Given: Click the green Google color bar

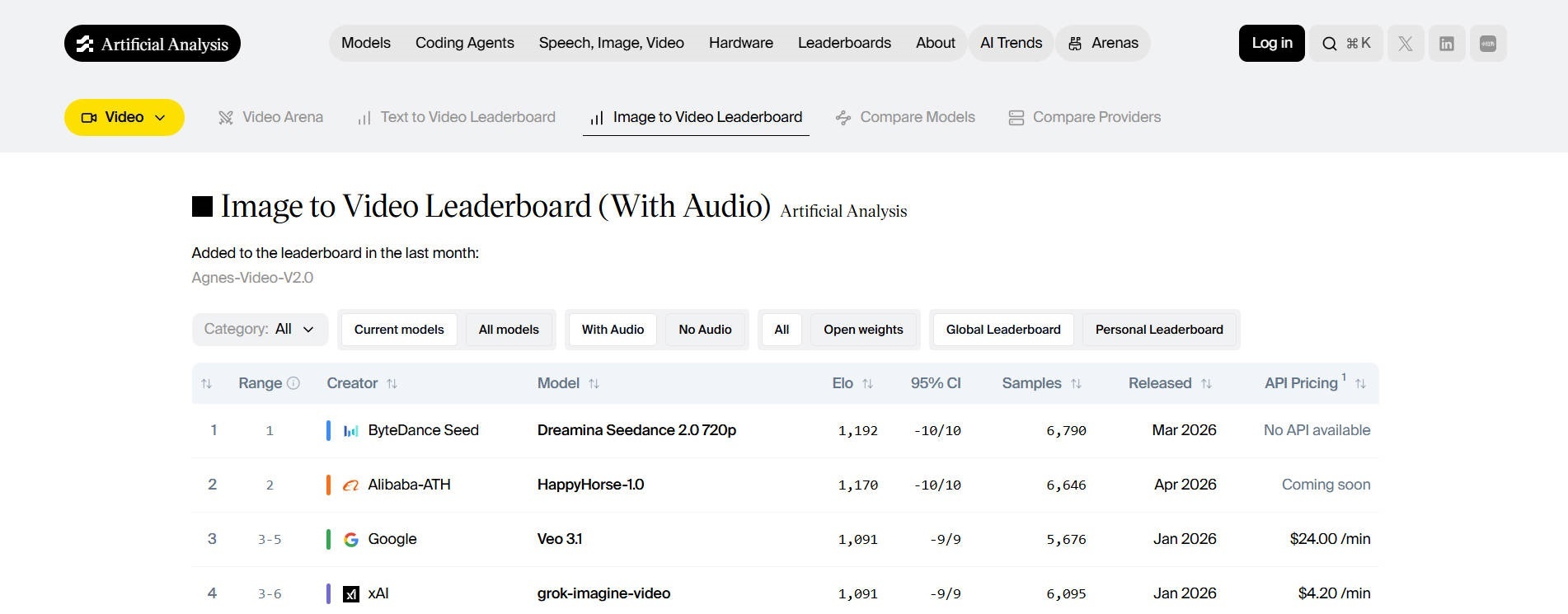Looking at the screenshot, I should (x=328, y=539).
